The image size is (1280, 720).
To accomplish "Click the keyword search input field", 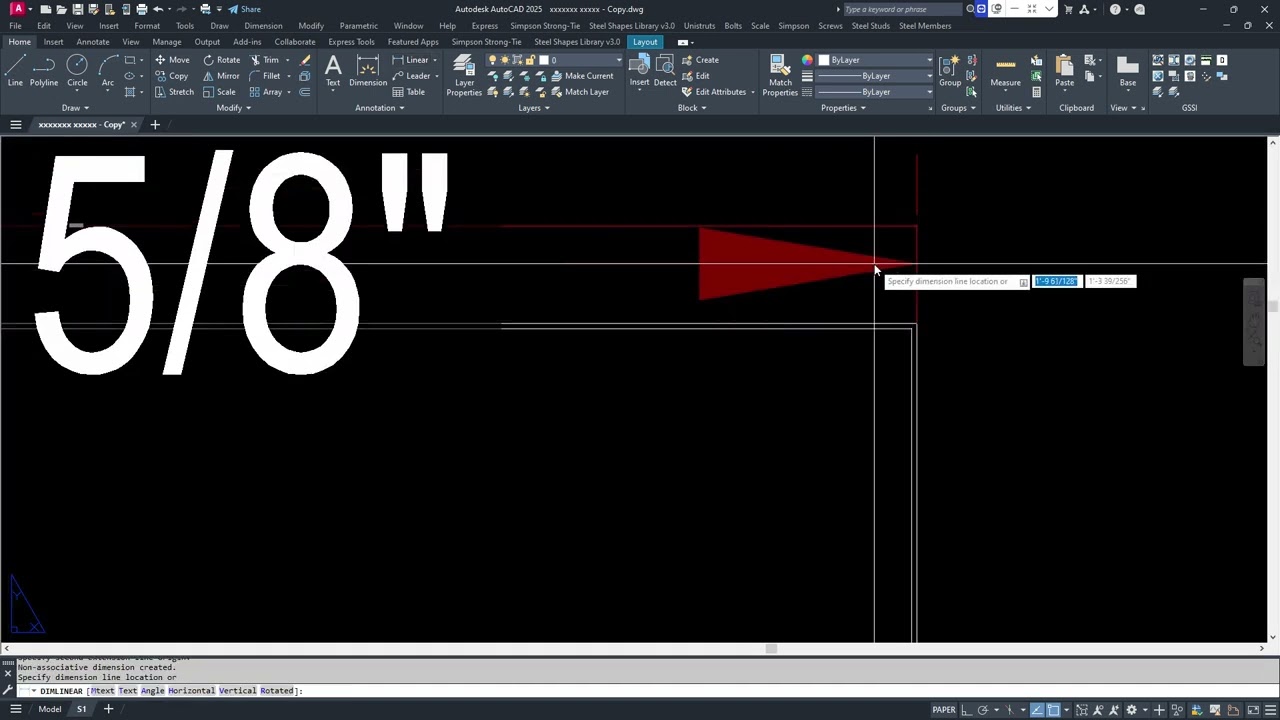I will click(x=902, y=9).
